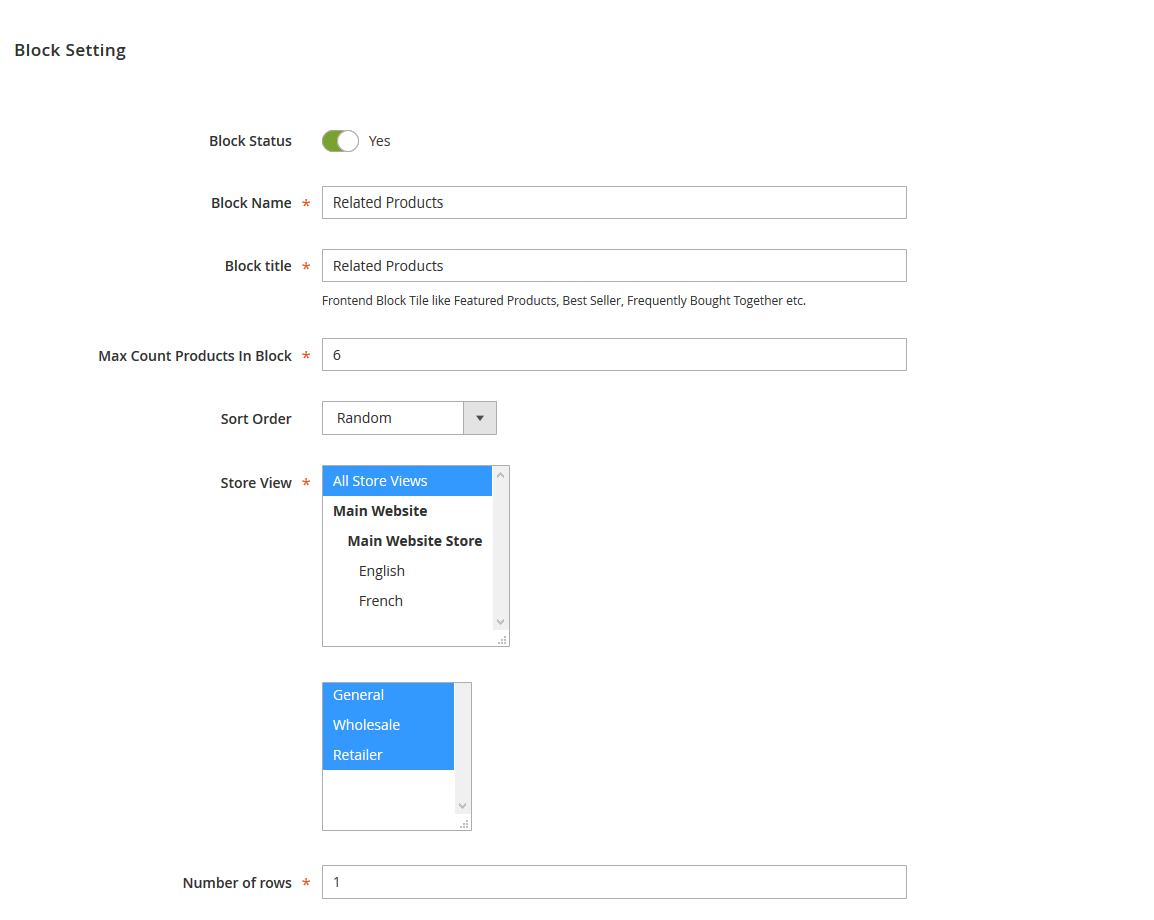The image size is (1154, 920).
Task: Click the Number of rows field
Action: click(x=614, y=882)
